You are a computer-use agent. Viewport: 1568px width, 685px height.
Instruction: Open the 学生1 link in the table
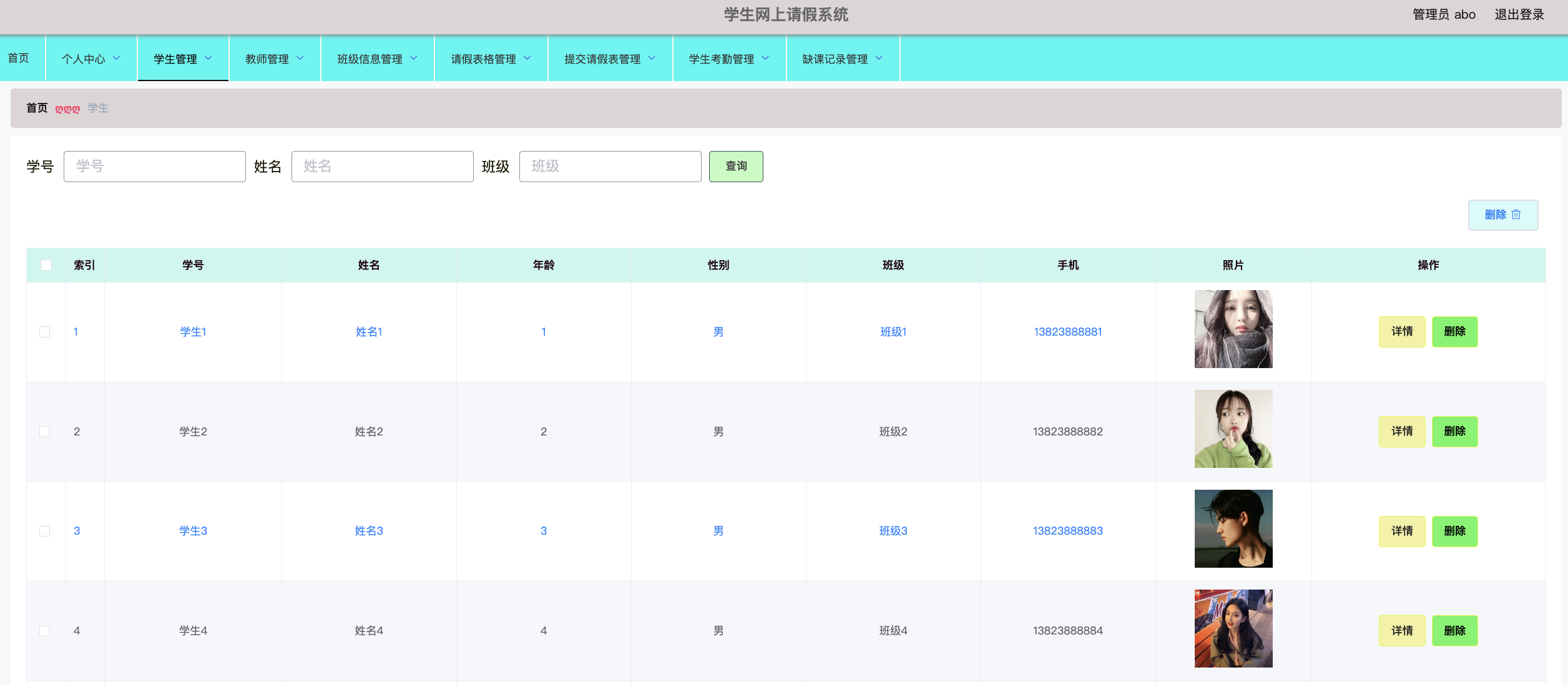(192, 331)
